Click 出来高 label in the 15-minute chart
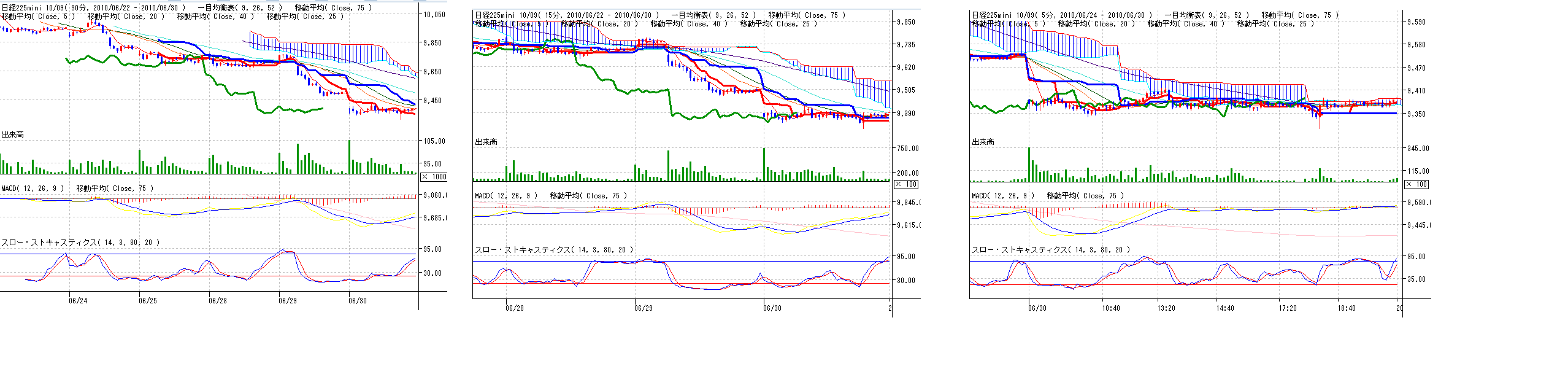The width and height of the screenshot is (1568, 366). (x=486, y=142)
